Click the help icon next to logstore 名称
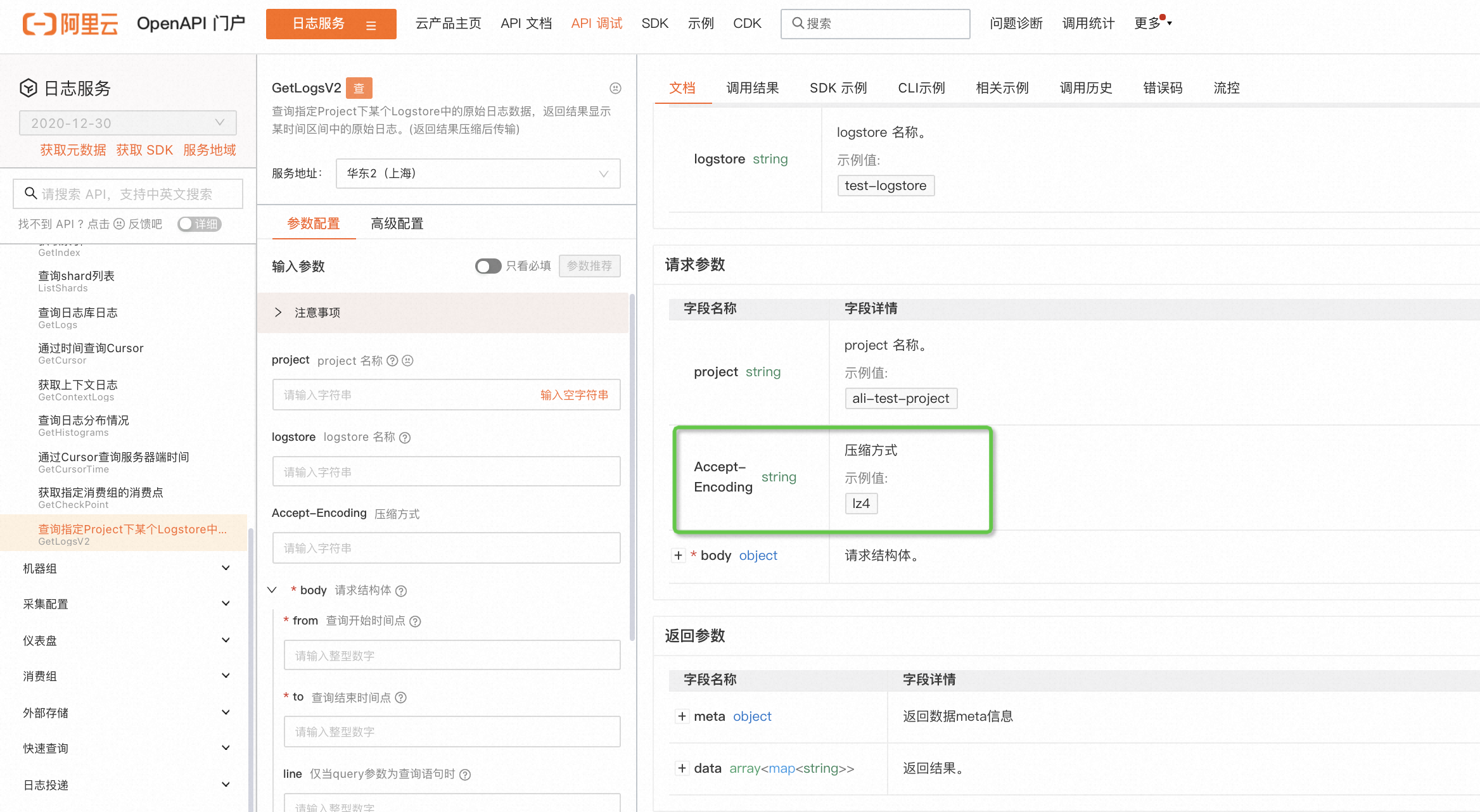 pos(405,438)
